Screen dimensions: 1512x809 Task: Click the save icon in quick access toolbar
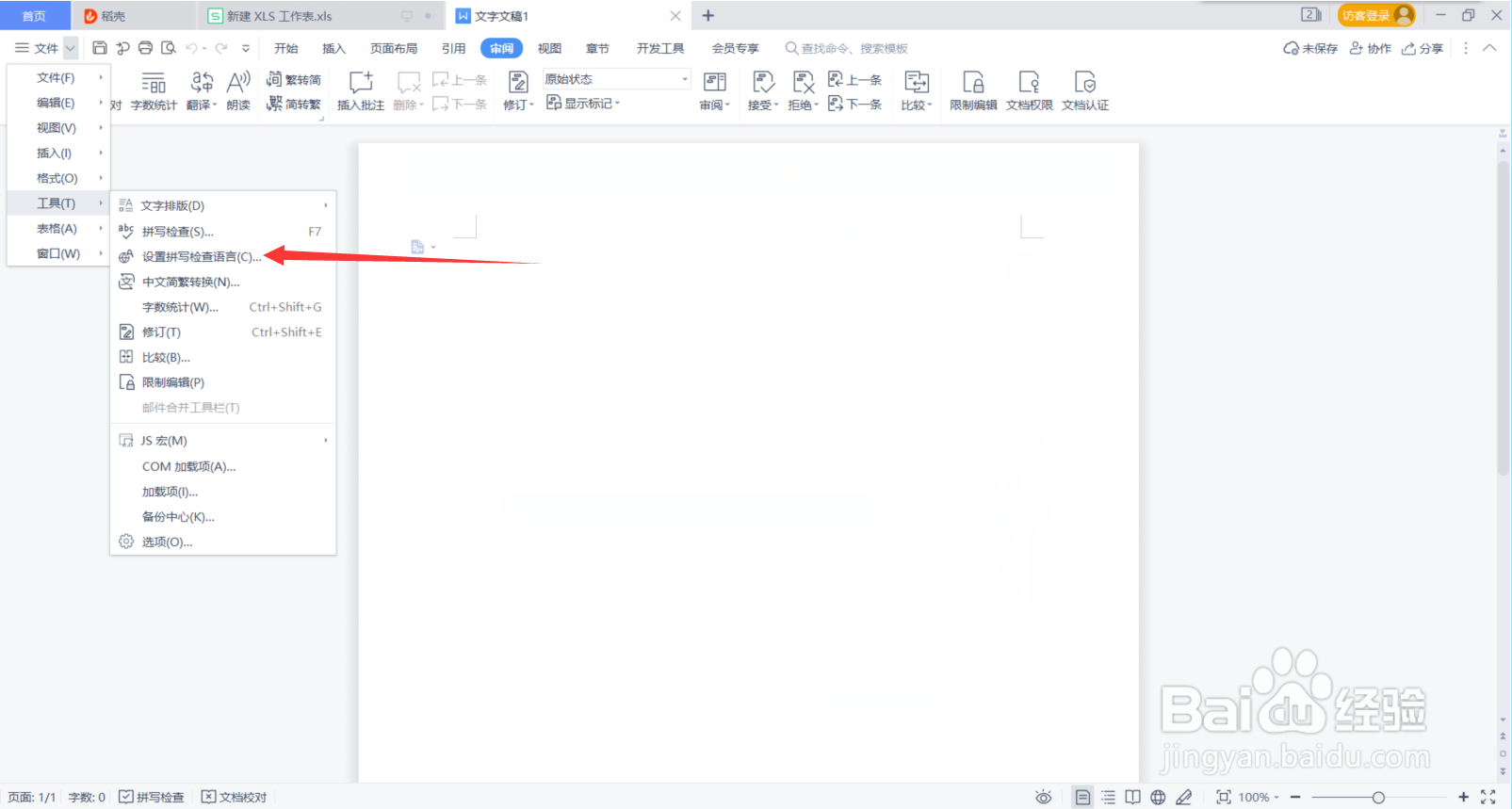point(99,48)
